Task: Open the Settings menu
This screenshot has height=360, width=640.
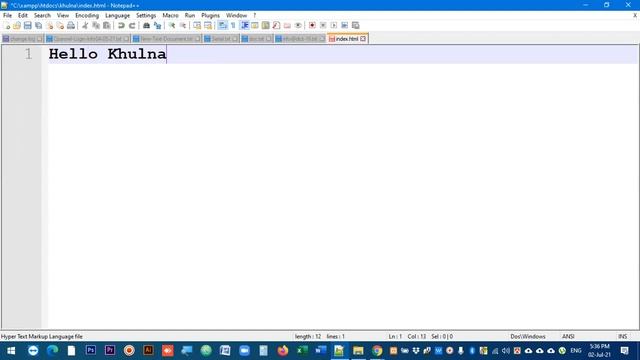Action: coord(146,15)
